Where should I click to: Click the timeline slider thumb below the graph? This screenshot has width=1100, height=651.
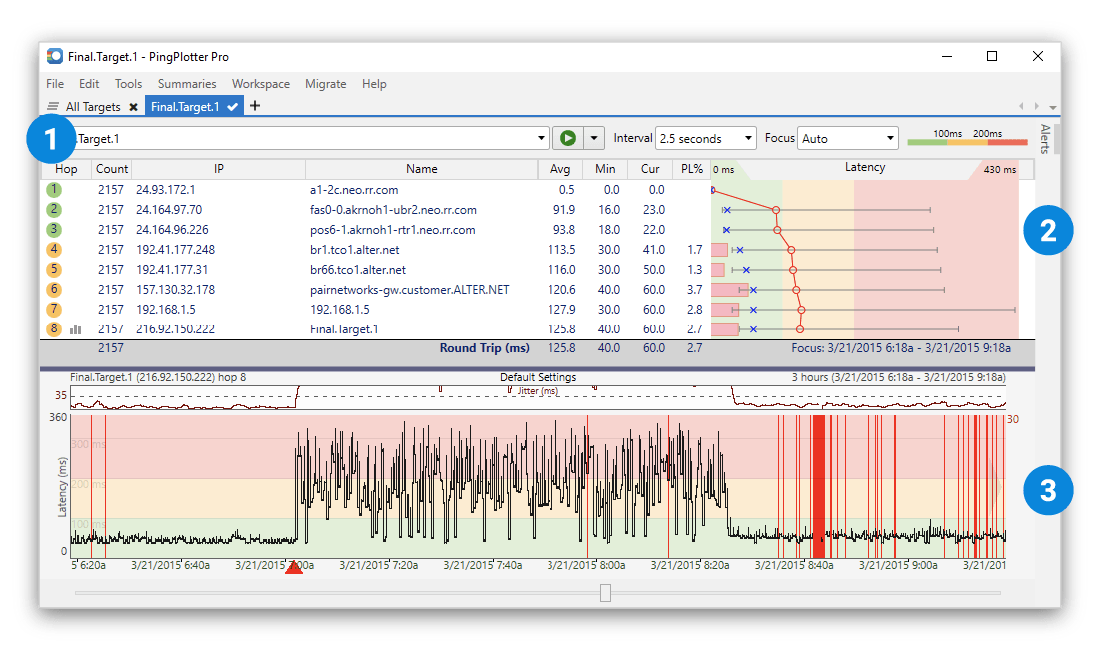605,593
